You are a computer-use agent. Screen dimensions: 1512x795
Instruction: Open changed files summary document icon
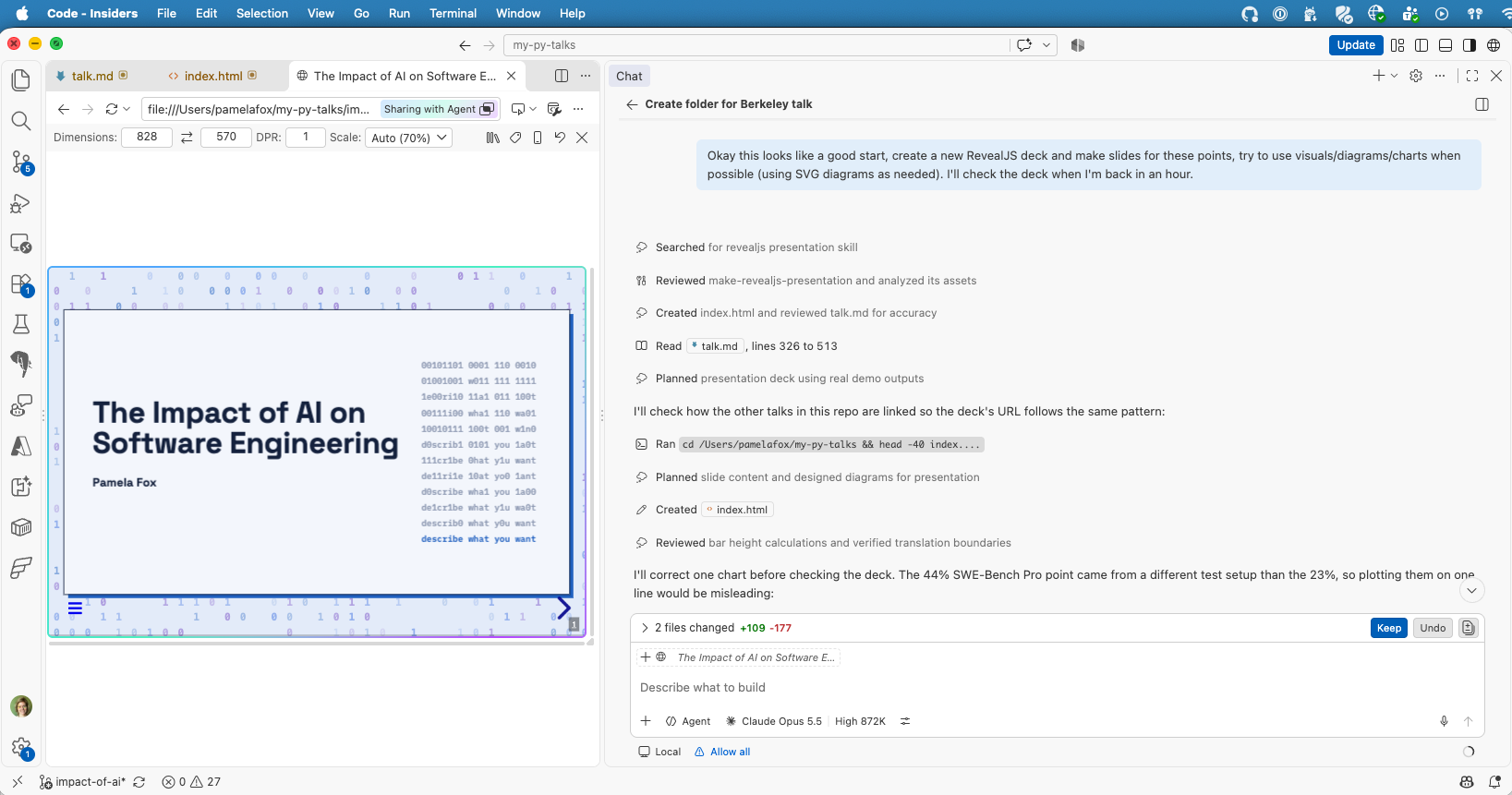[x=1468, y=628]
